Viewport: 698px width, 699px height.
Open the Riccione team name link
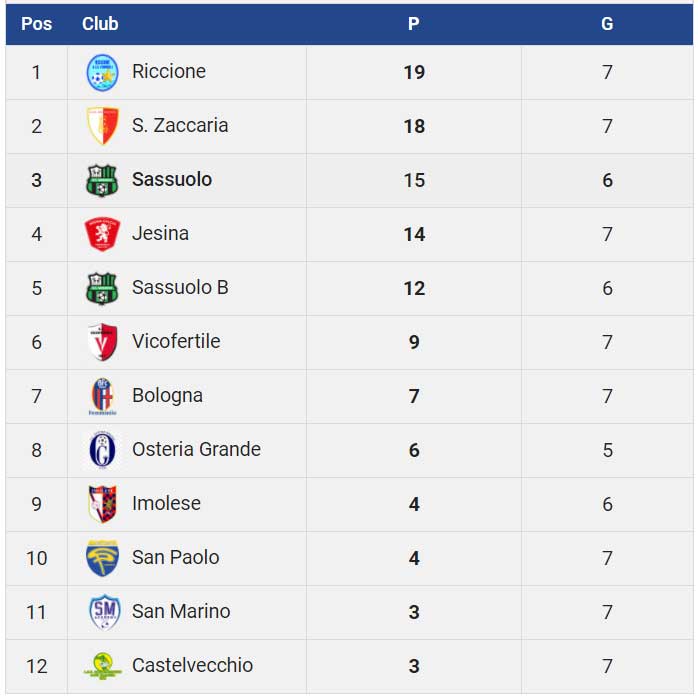coord(169,72)
